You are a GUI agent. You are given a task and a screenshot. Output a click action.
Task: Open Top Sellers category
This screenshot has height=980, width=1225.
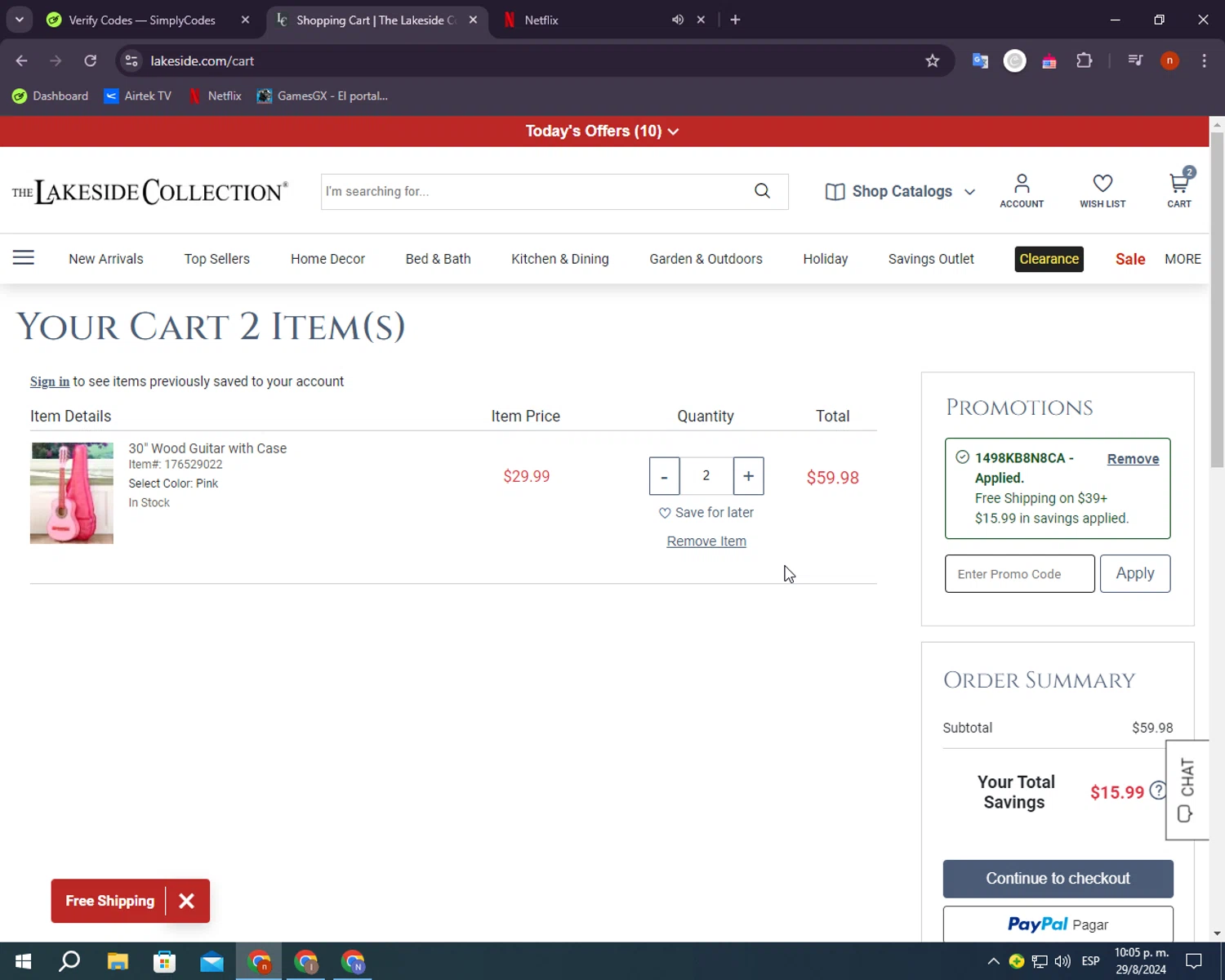pyautogui.click(x=216, y=259)
